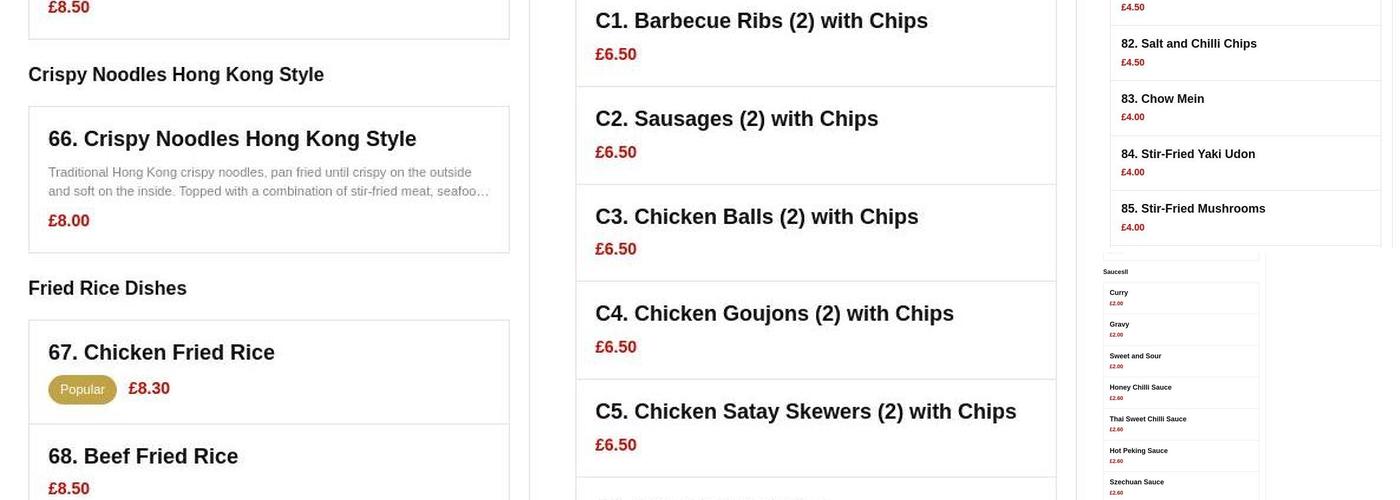Pick C3. Chicken Balls with Chips
The width and height of the screenshot is (1400, 500).
tap(756, 217)
